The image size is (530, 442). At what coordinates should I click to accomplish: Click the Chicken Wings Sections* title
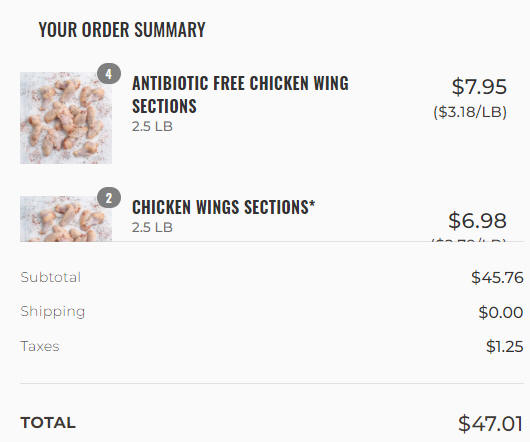coord(223,207)
